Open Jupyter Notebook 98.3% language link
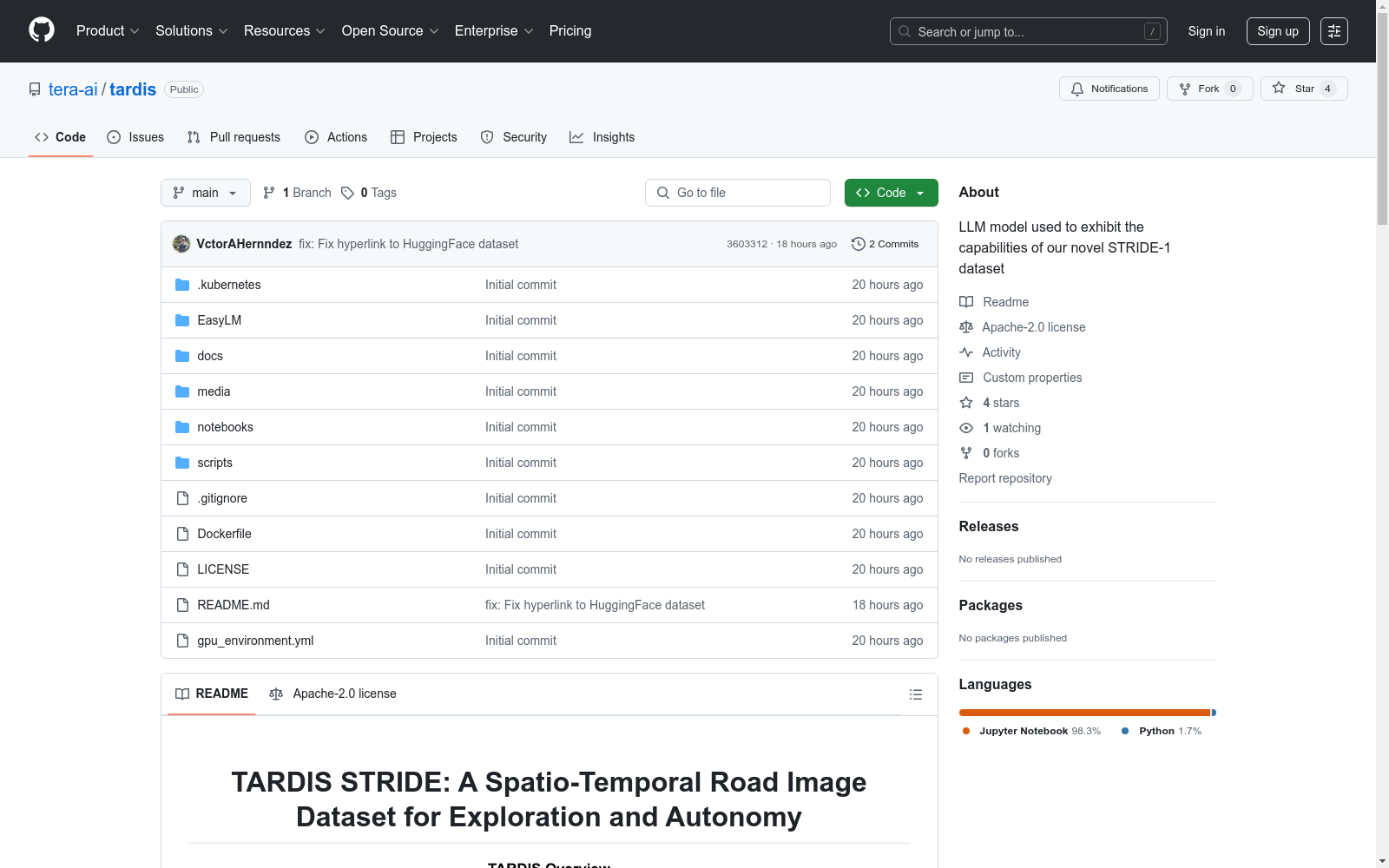 pyautogui.click(x=1031, y=731)
